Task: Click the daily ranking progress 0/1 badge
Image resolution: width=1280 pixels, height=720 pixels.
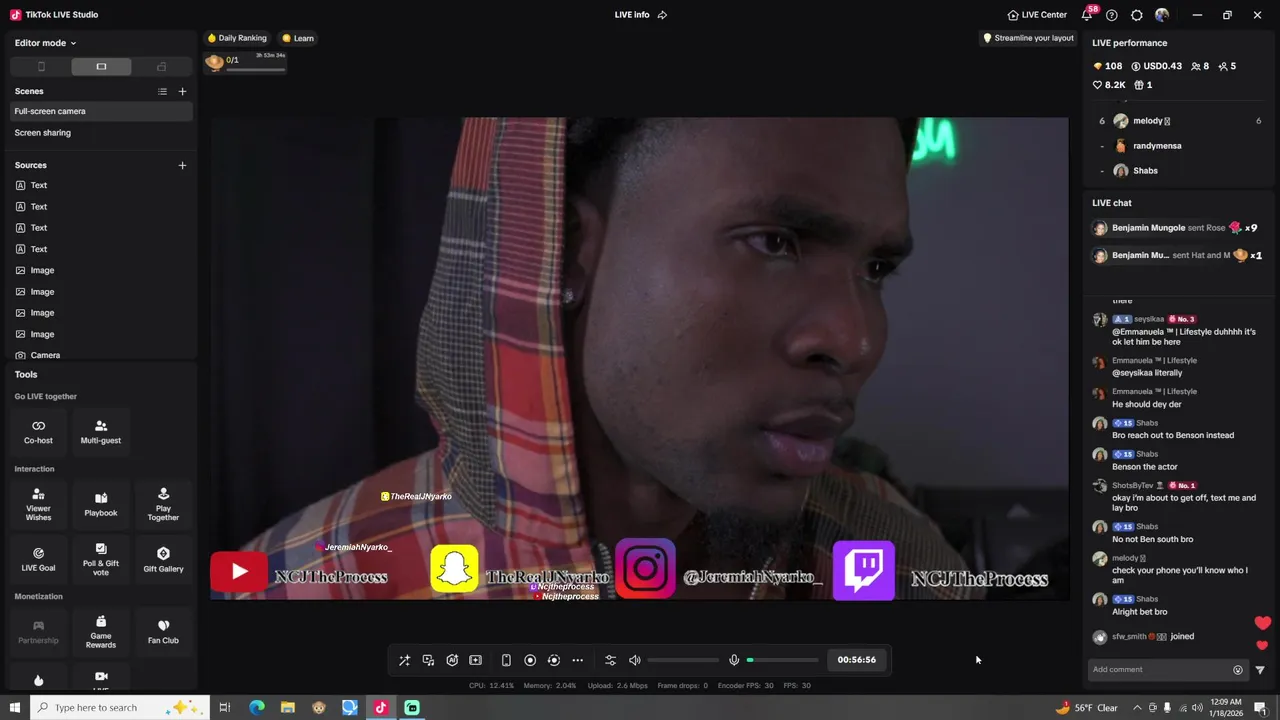Action: tap(246, 62)
